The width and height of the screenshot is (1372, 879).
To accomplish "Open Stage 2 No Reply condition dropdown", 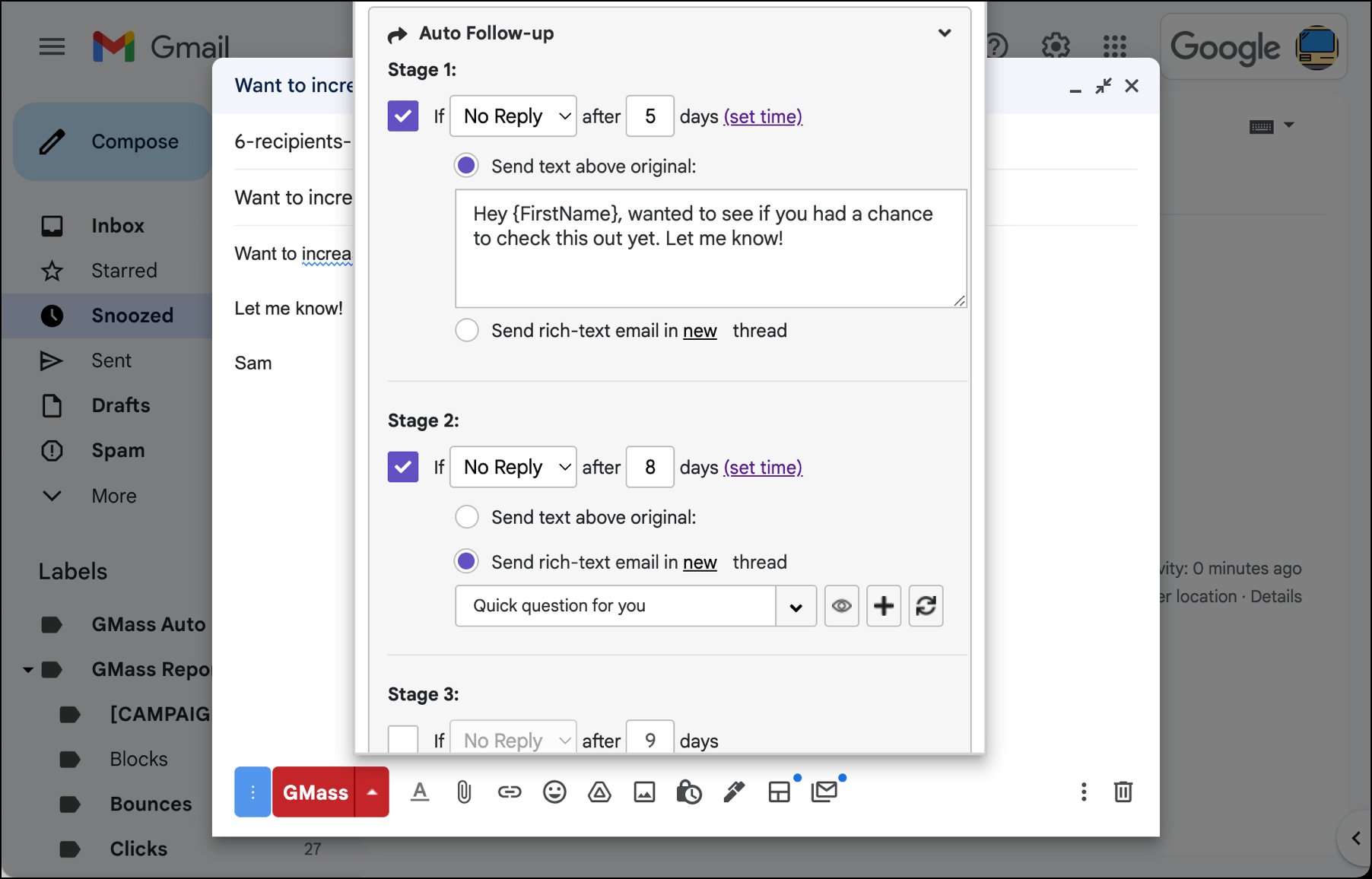I will (x=513, y=467).
